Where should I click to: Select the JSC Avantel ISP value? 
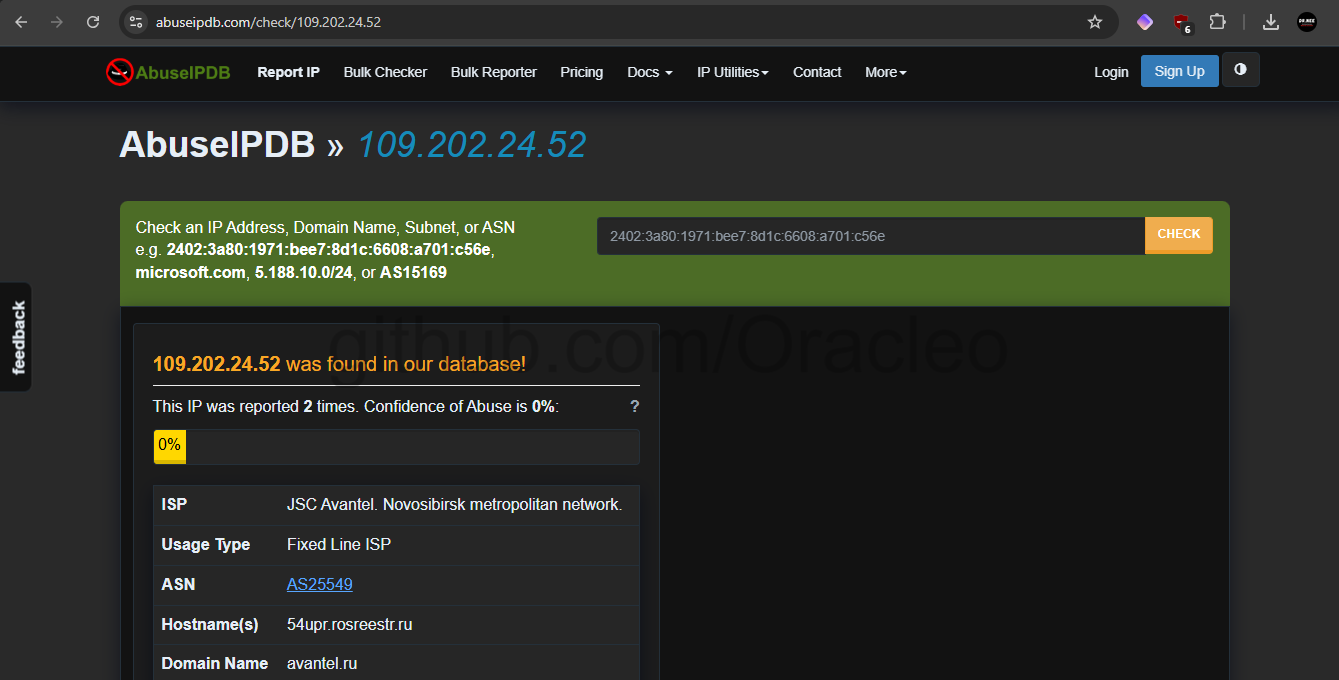pyautogui.click(x=455, y=504)
